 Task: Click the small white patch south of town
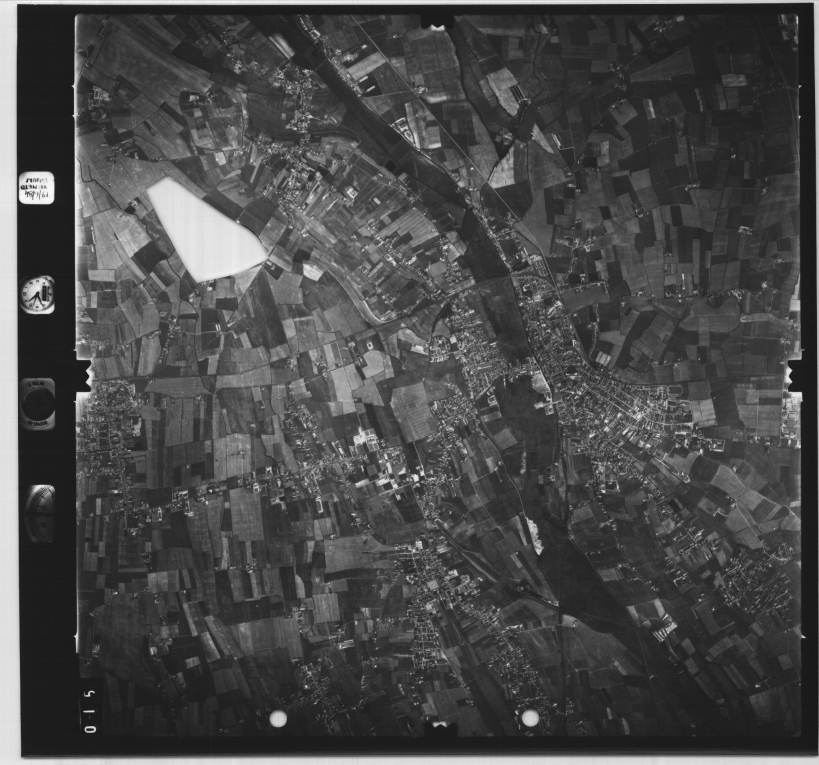[535, 535]
